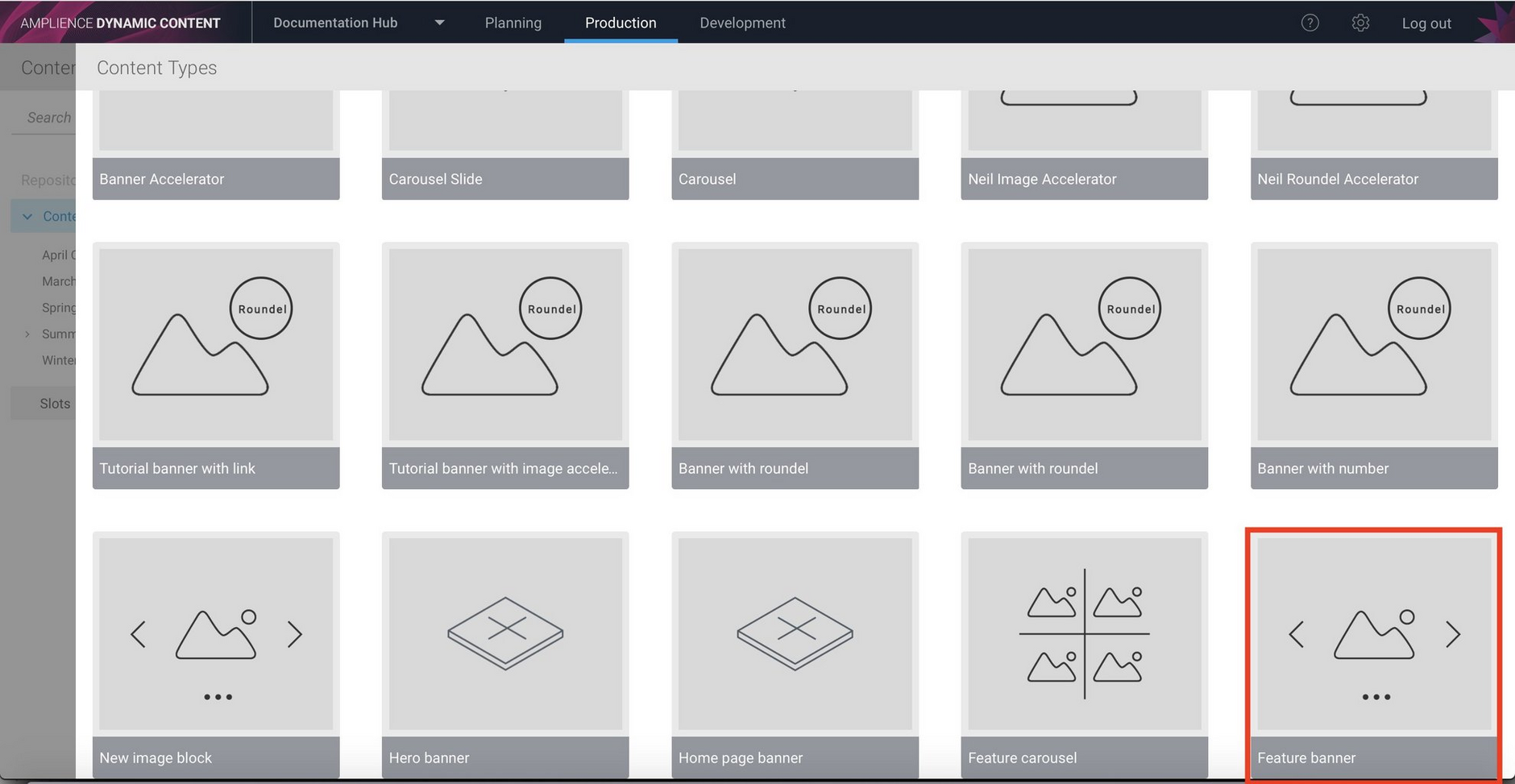Click the Hero banner layer icon

[x=505, y=633]
